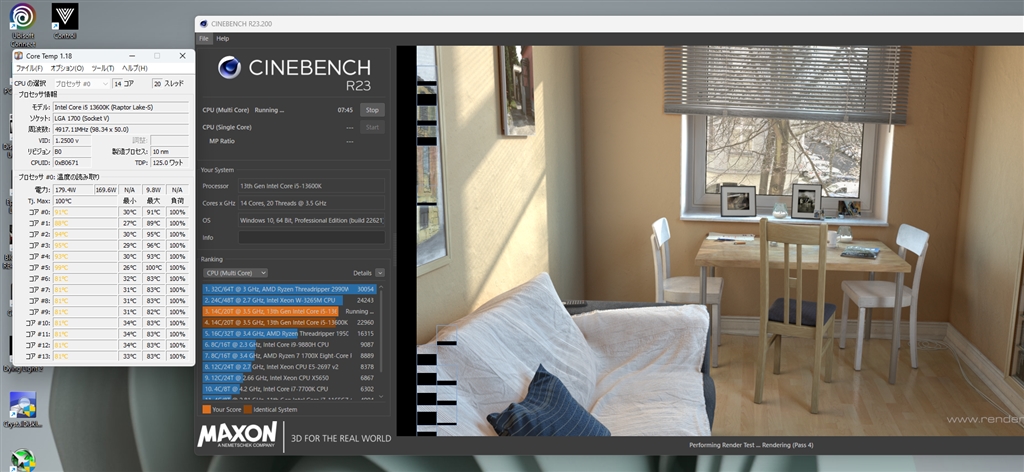Click the モデル field Intel Core i5 13600K
Viewport: 1024px width, 472px height.
click(x=121, y=107)
